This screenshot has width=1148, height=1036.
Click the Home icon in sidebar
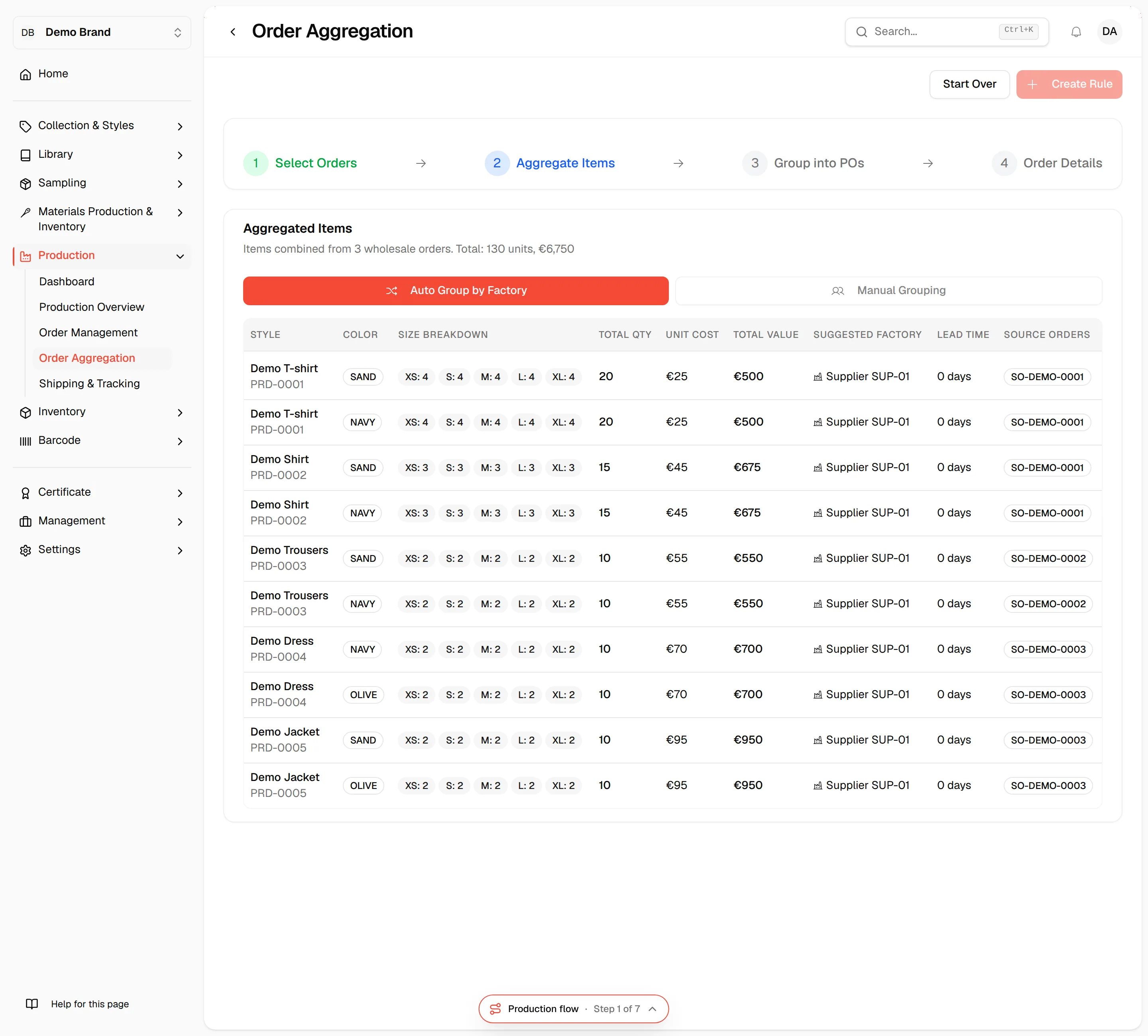(x=26, y=75)
